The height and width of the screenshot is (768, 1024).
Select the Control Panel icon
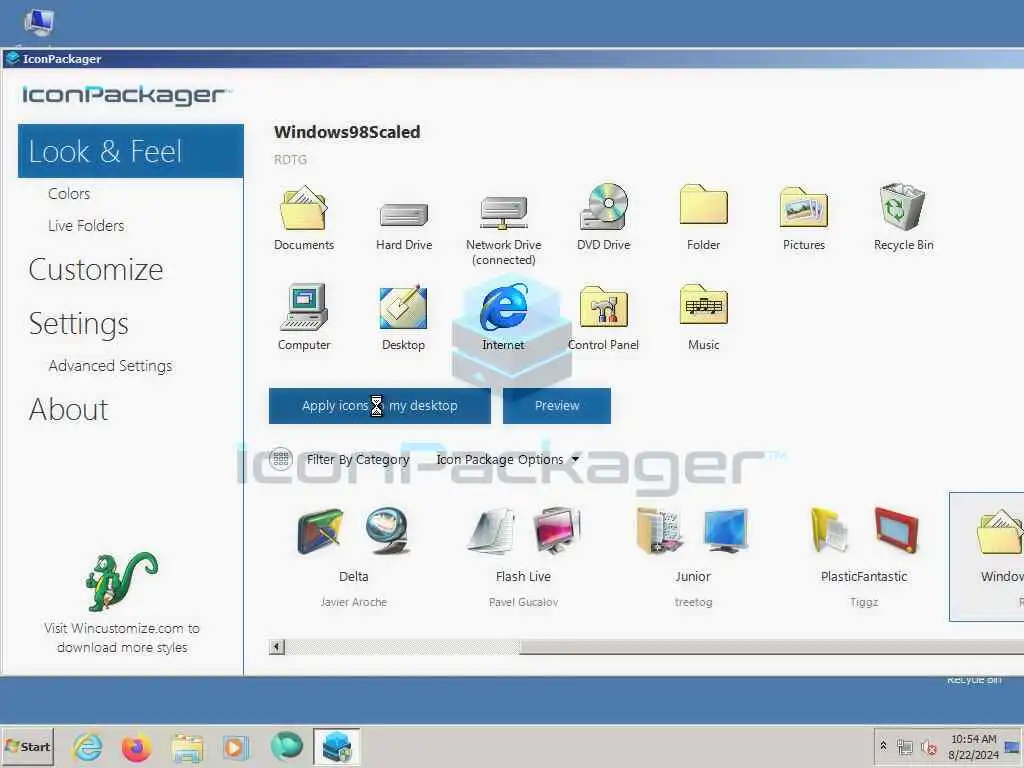603,306
